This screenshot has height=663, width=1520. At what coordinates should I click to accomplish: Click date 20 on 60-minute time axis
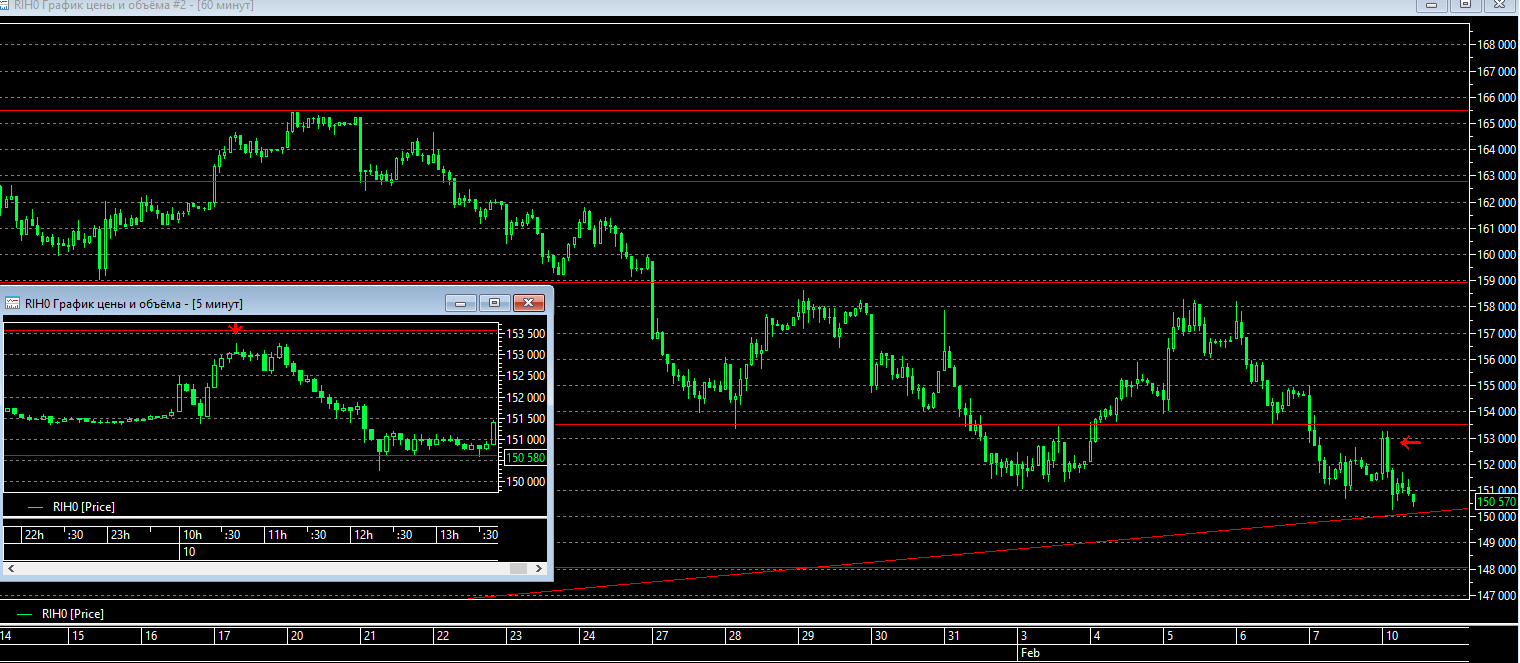tap(296, 636)
